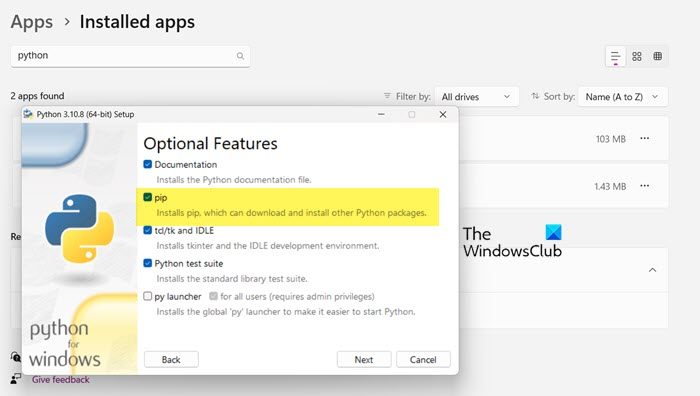Viewport: 700px width, 396px height.
Task: Open the All drives filter dropdown
Action: [476, 97]
